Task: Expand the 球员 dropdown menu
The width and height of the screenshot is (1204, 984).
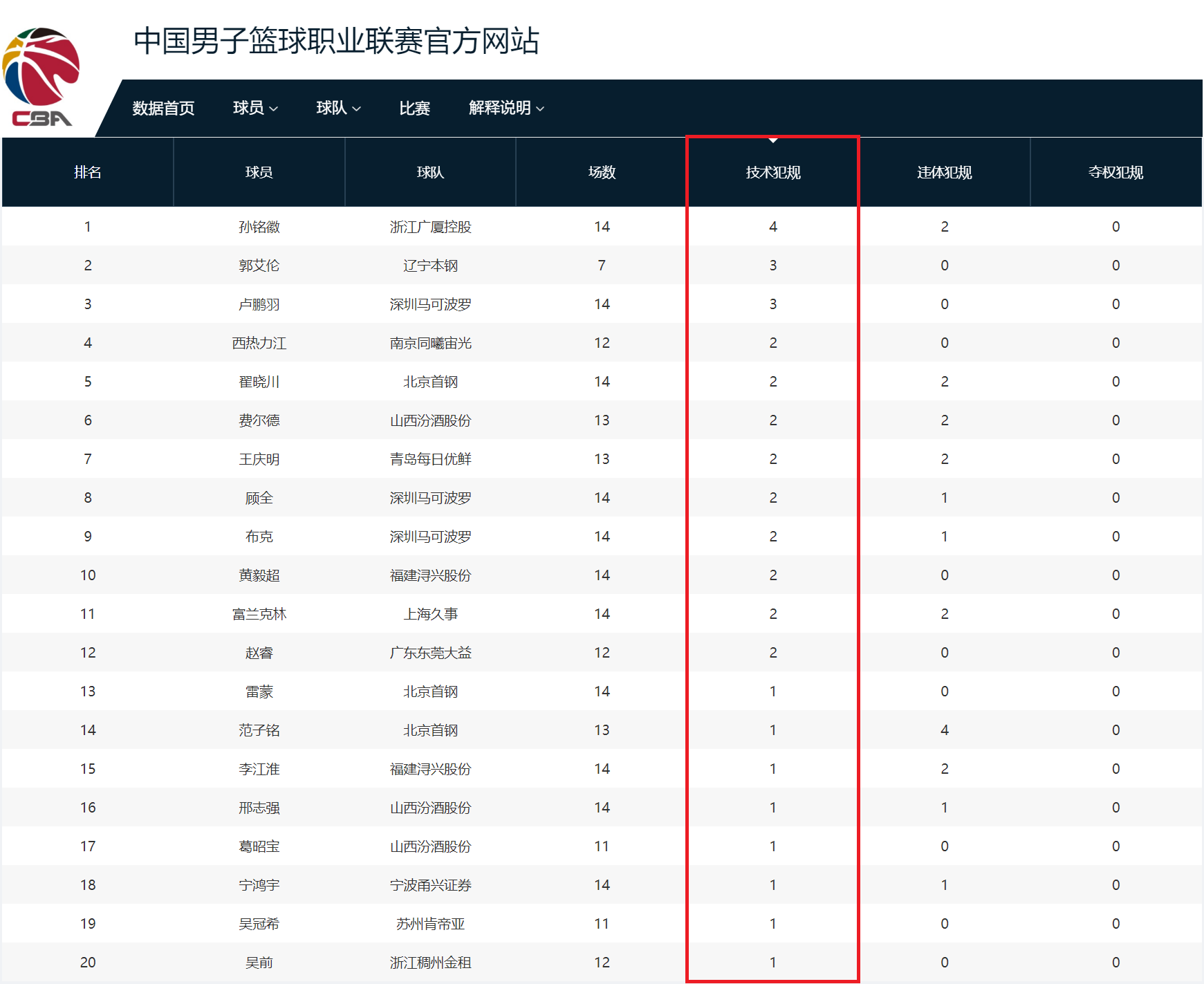Action: 255,108
